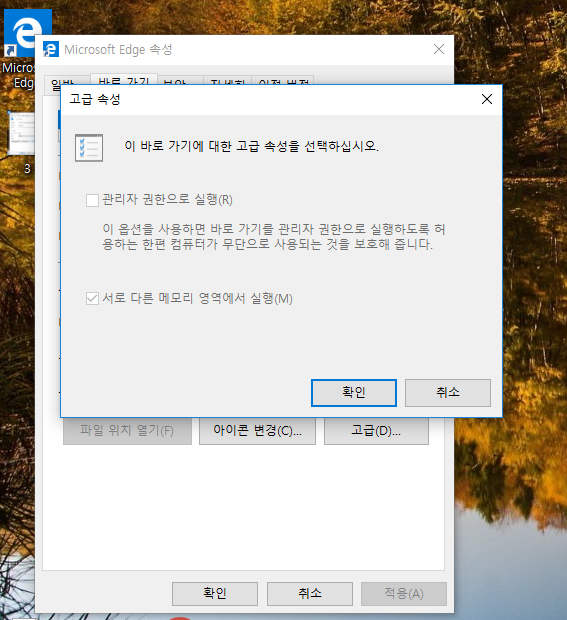
Task: Click the checklist icon in 고급 속성
Action: pyautogui.click(x=89, y=148)
